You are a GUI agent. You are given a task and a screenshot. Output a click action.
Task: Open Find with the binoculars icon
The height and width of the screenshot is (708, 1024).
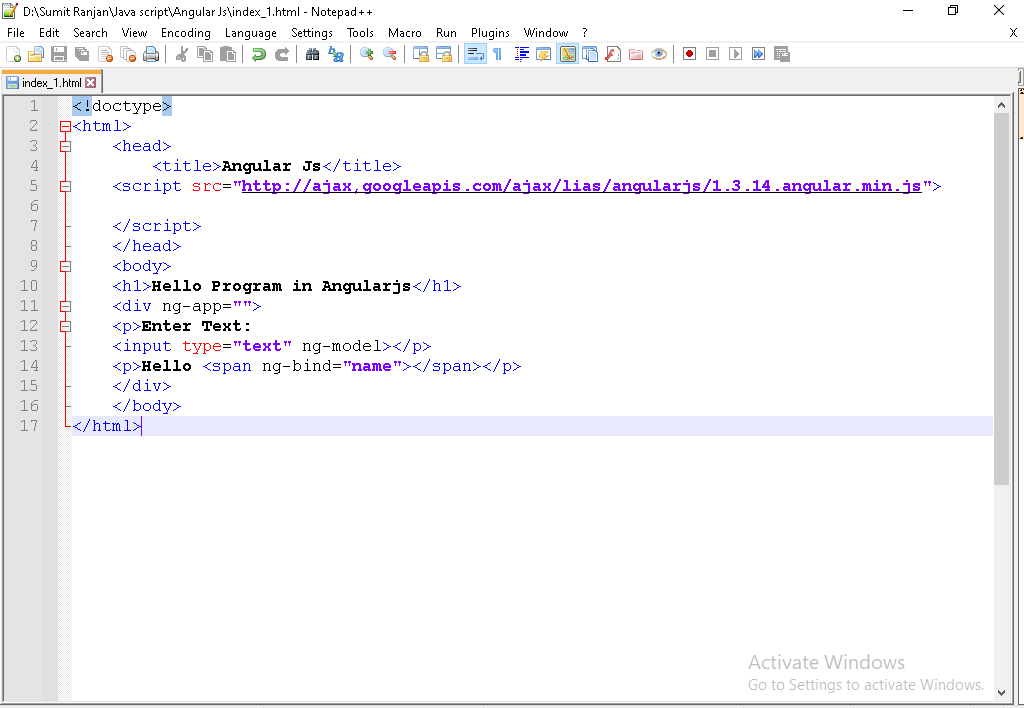tap(313, 54)
